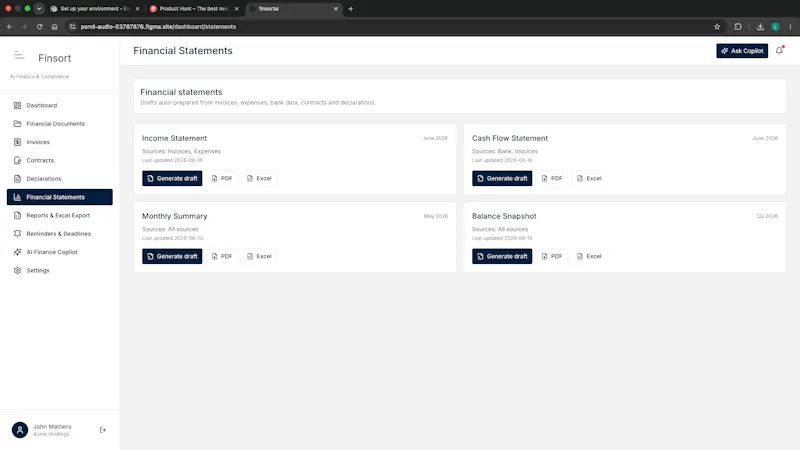Image resolution: width=800 pixels, height=450 pixels.
Task: Export Income Statement to Excel
Action: click(x=259, y=178)
